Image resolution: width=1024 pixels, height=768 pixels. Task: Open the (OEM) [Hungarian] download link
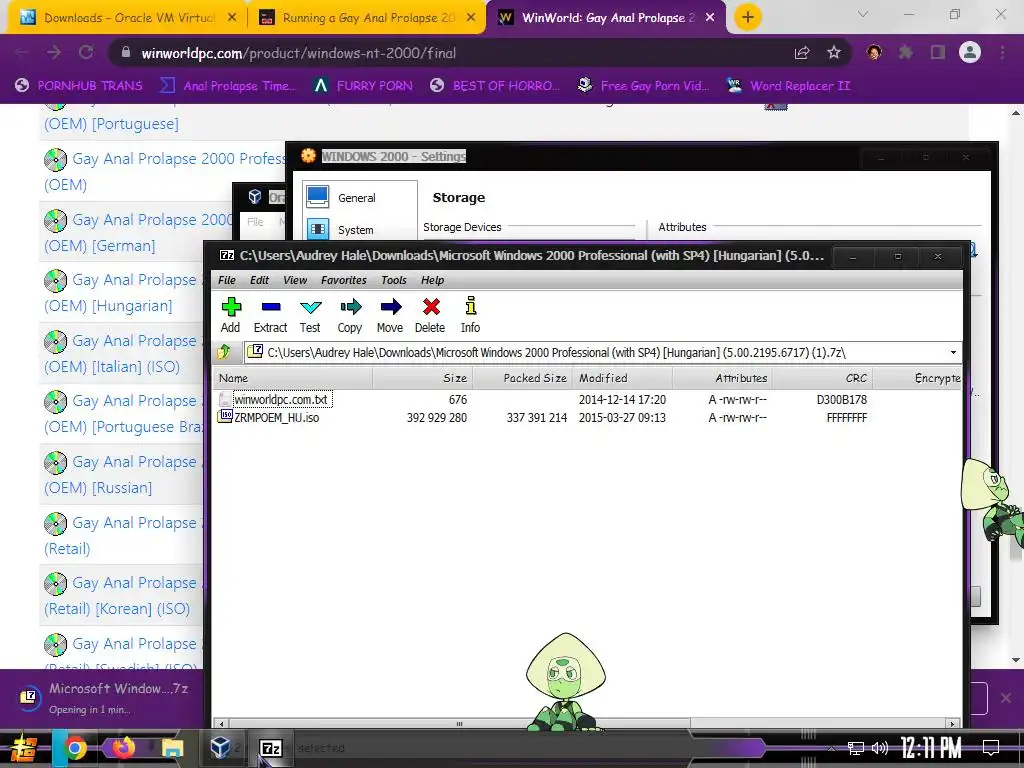[x=123, y=293]
